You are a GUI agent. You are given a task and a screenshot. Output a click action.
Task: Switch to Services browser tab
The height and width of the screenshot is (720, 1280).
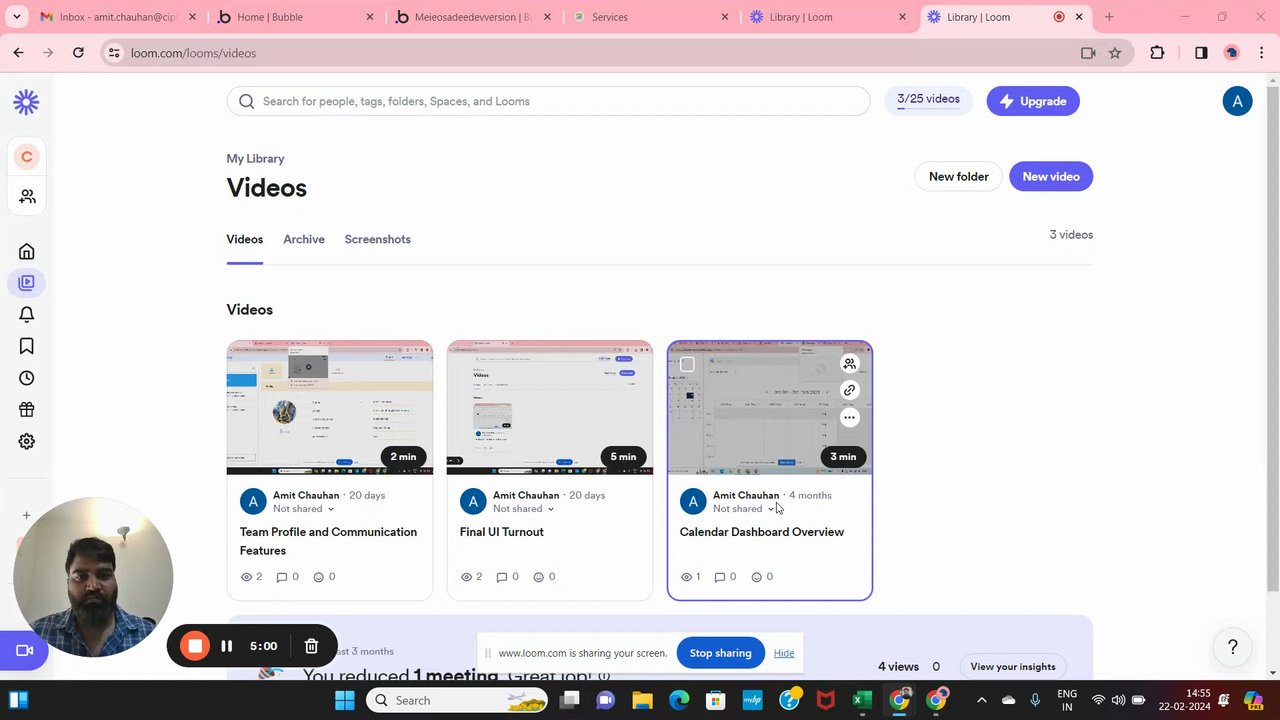tap(652, 17)
